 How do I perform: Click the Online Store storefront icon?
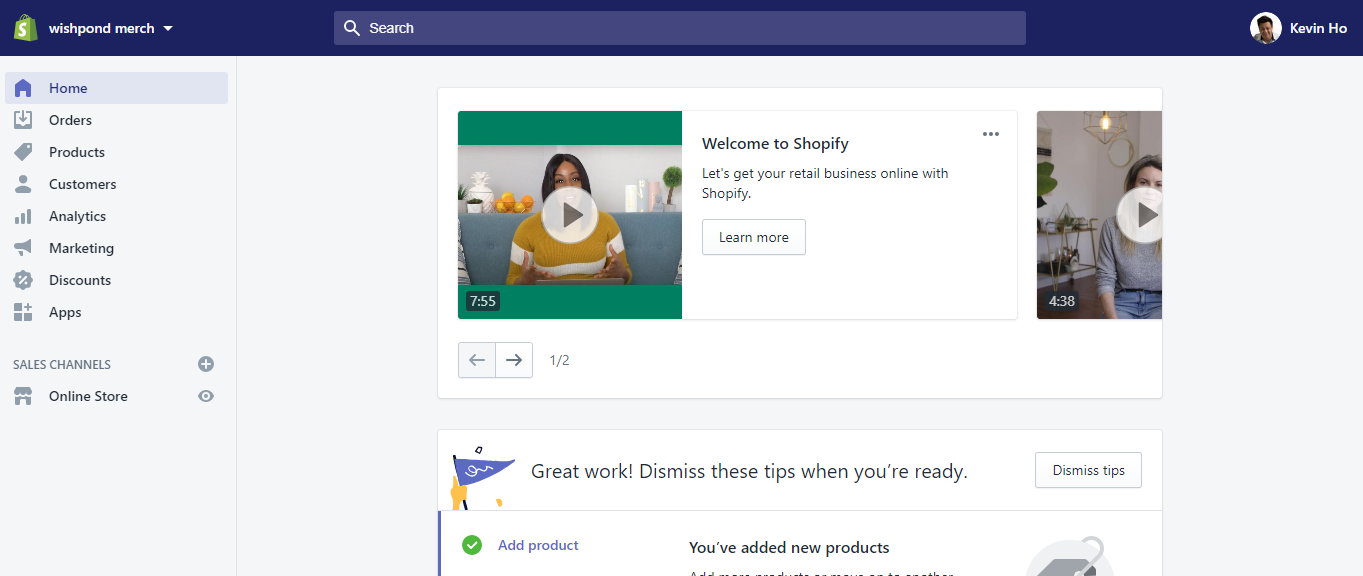[23, 396]
